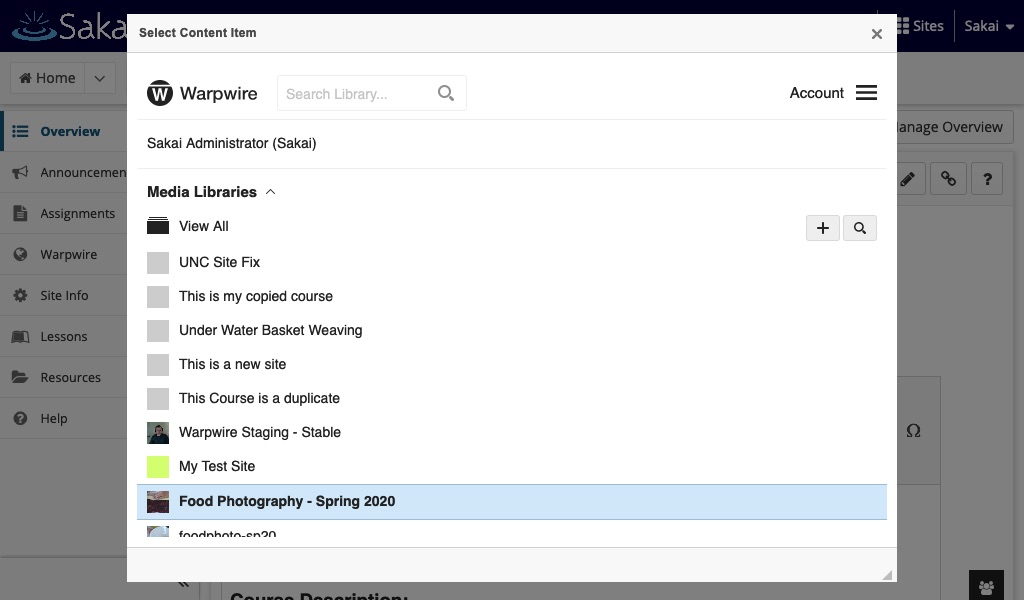Collapse the sidebar with double chevron
Viewport: 1024px width, 600px height.
click(184, 584)
